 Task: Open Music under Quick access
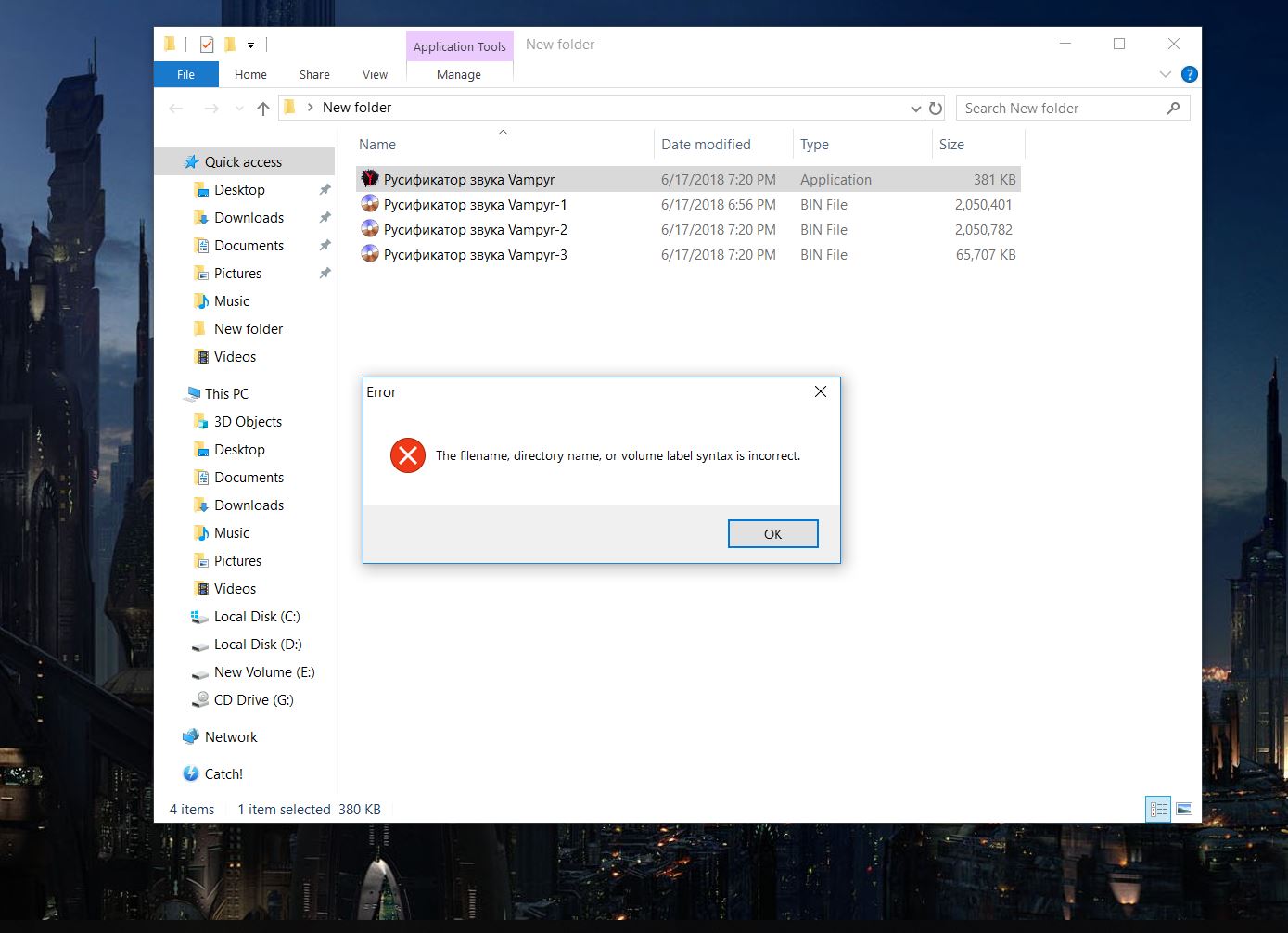point(231,300)
